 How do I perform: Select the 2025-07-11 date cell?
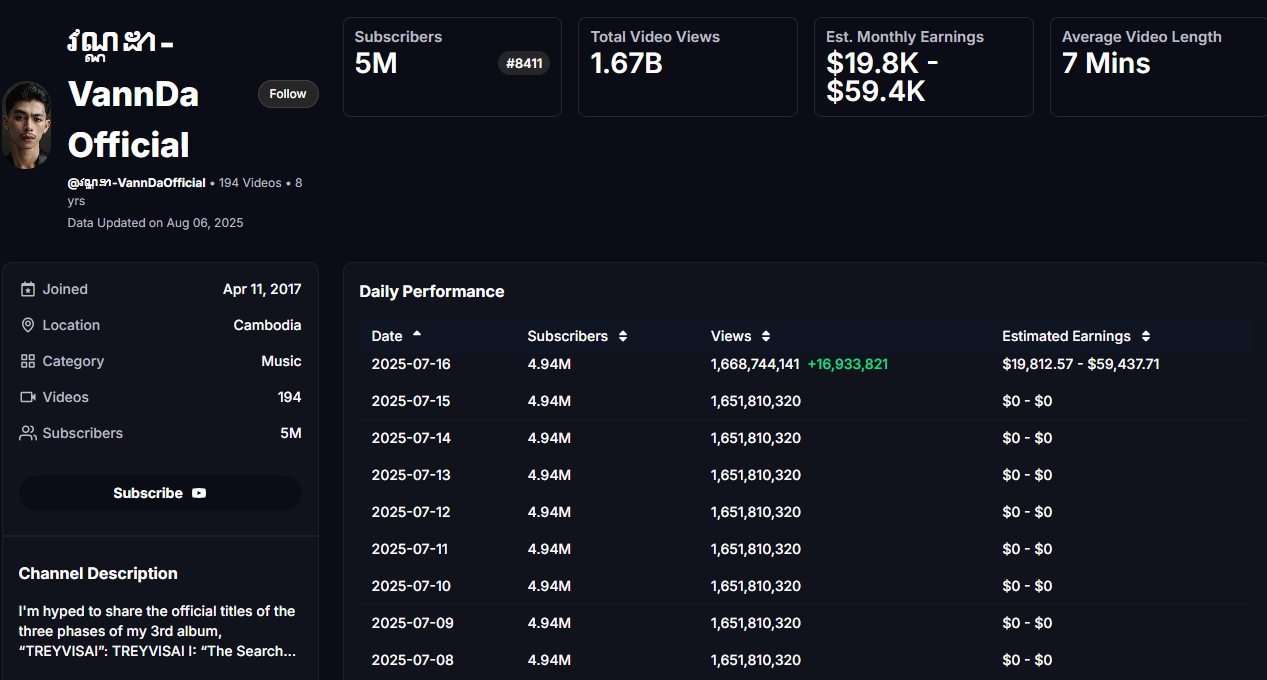click(411, 549)
